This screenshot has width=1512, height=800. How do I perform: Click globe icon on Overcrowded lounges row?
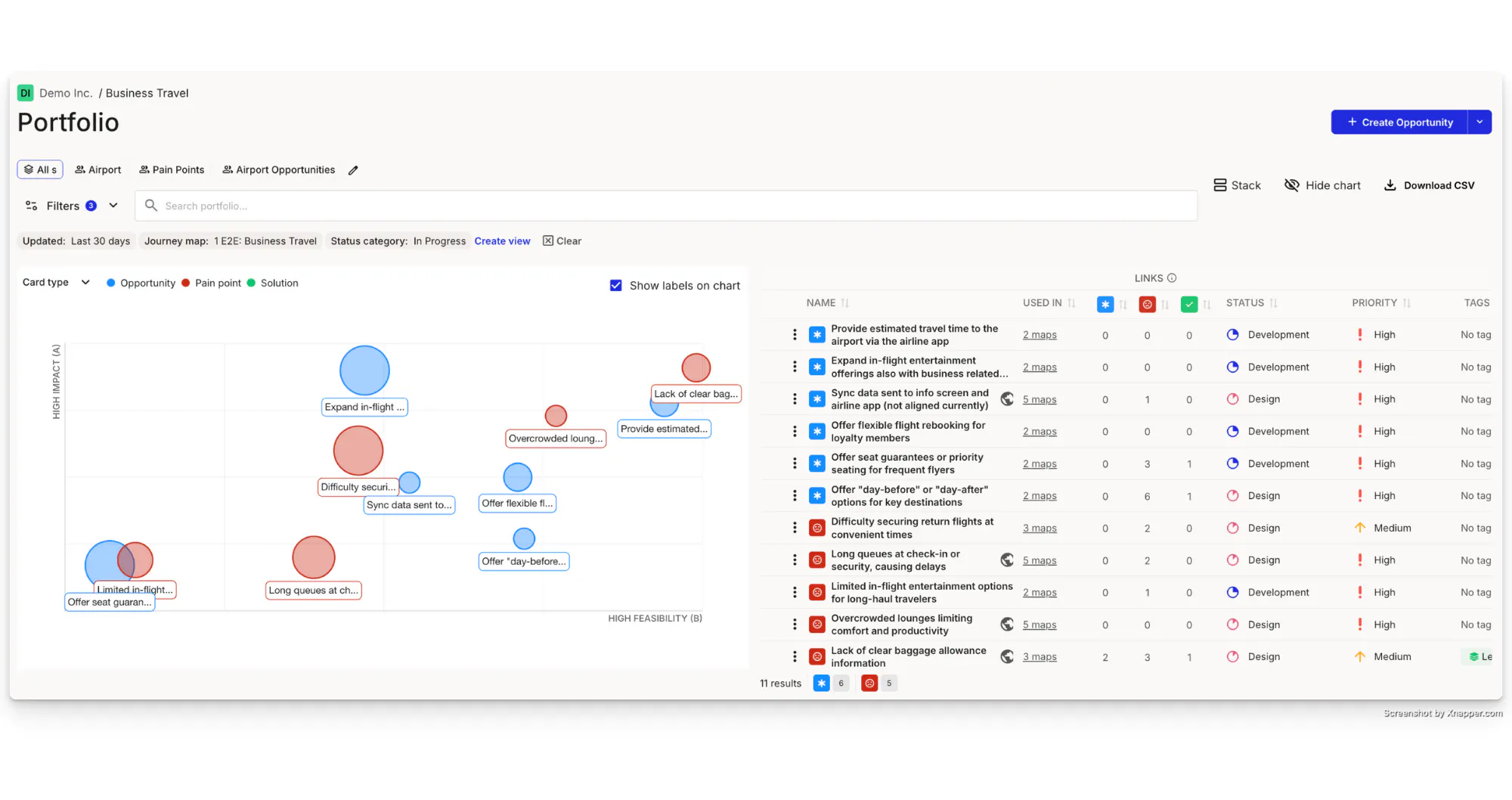pyautogui.click(x=1007, y=624)
